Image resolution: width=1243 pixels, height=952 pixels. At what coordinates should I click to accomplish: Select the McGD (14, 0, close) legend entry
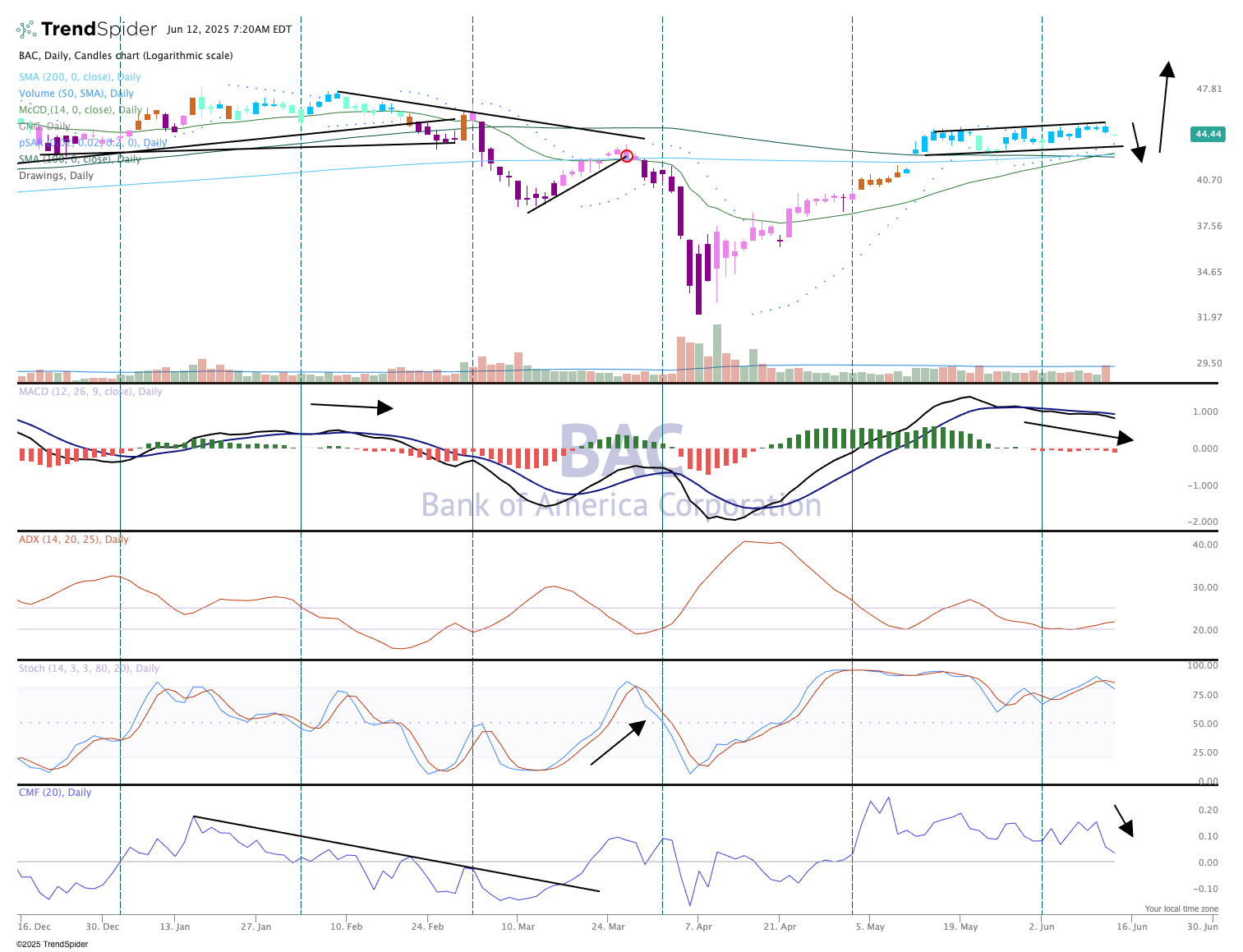pyautogui.click(x=81, y=110)
